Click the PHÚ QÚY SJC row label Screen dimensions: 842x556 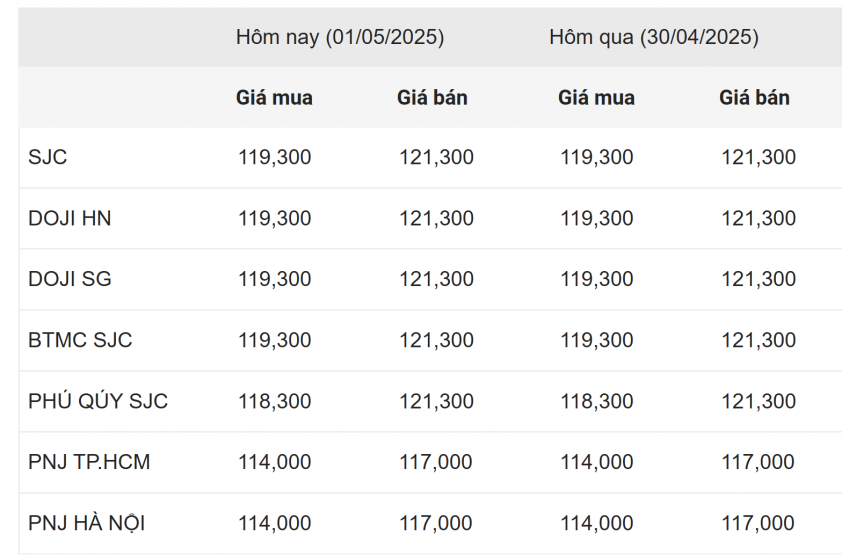pyautogui.click(x=98, y=401)
